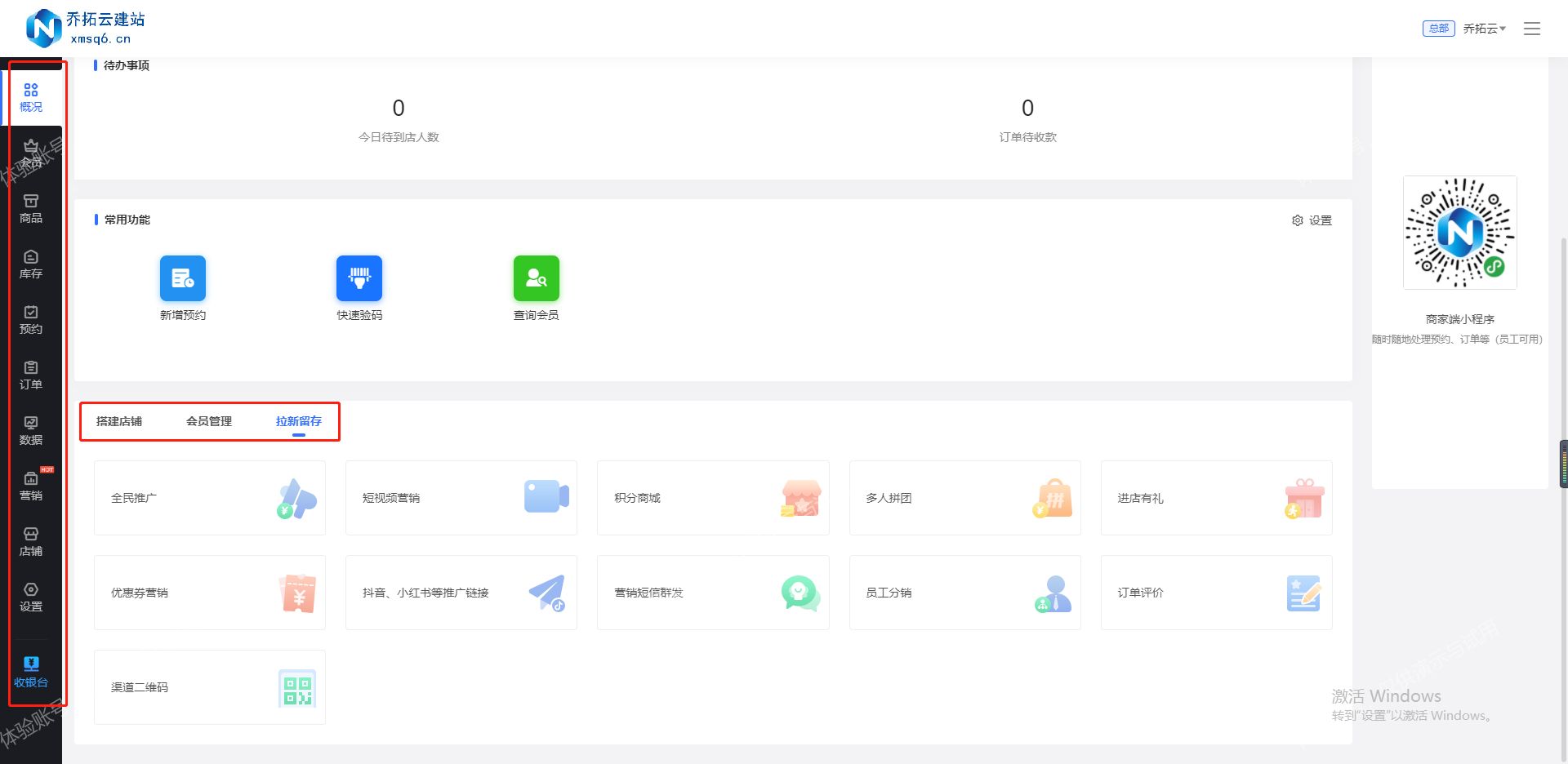Screen dimensions: 1568x764
Task: Open the 查询会员 search icon
Action: point(536,278)
